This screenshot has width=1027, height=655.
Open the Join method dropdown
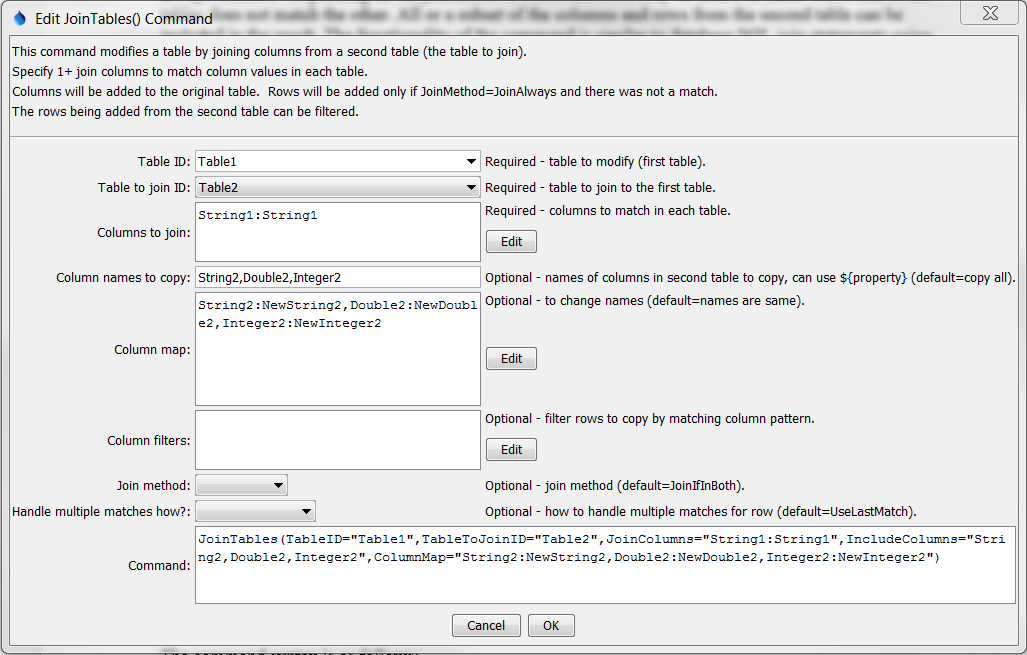241,486
